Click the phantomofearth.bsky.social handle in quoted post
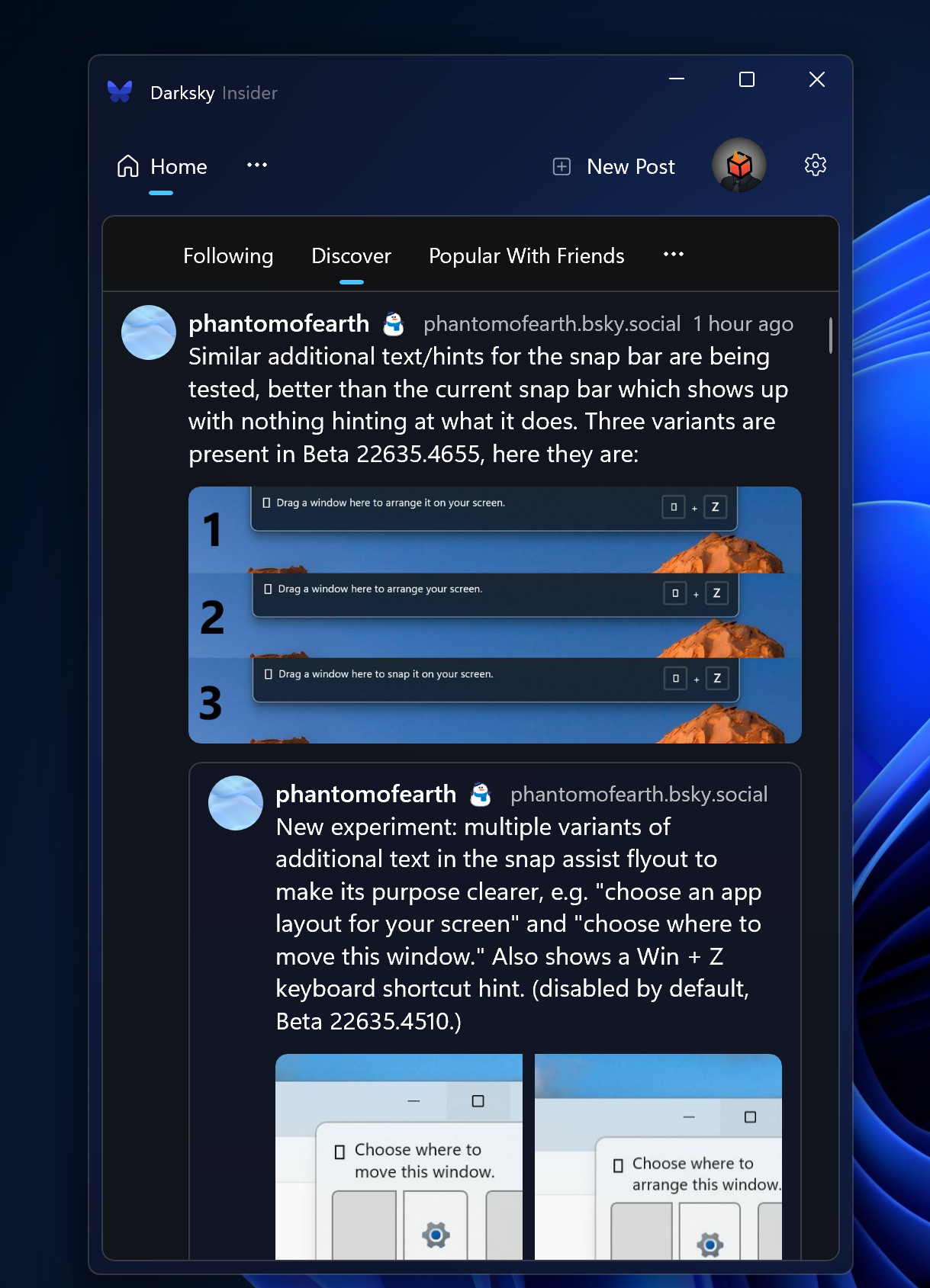Image resolution: width=930 pixels, height=1288 pixels. pos(639,795)
